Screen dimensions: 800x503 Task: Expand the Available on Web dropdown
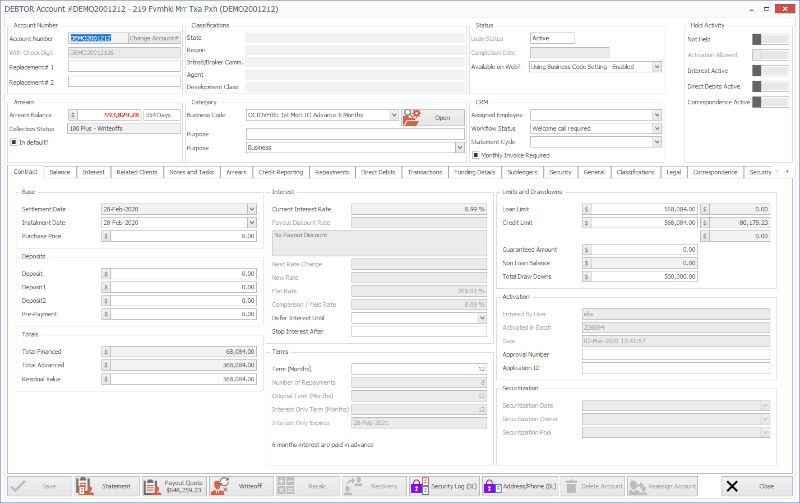coord(657,67)
